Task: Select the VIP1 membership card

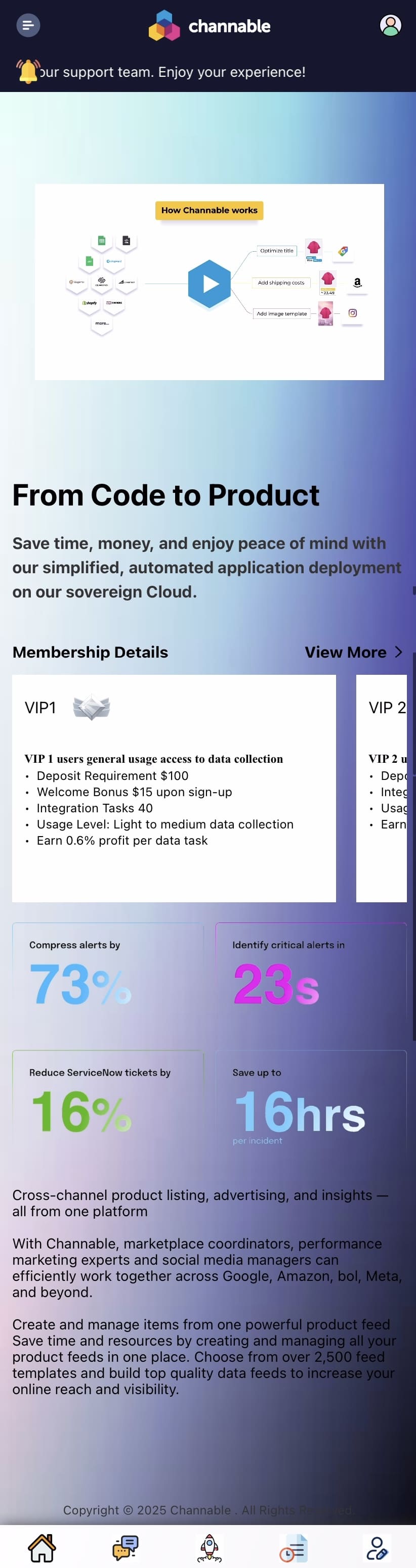Action: tap(174, 788)
